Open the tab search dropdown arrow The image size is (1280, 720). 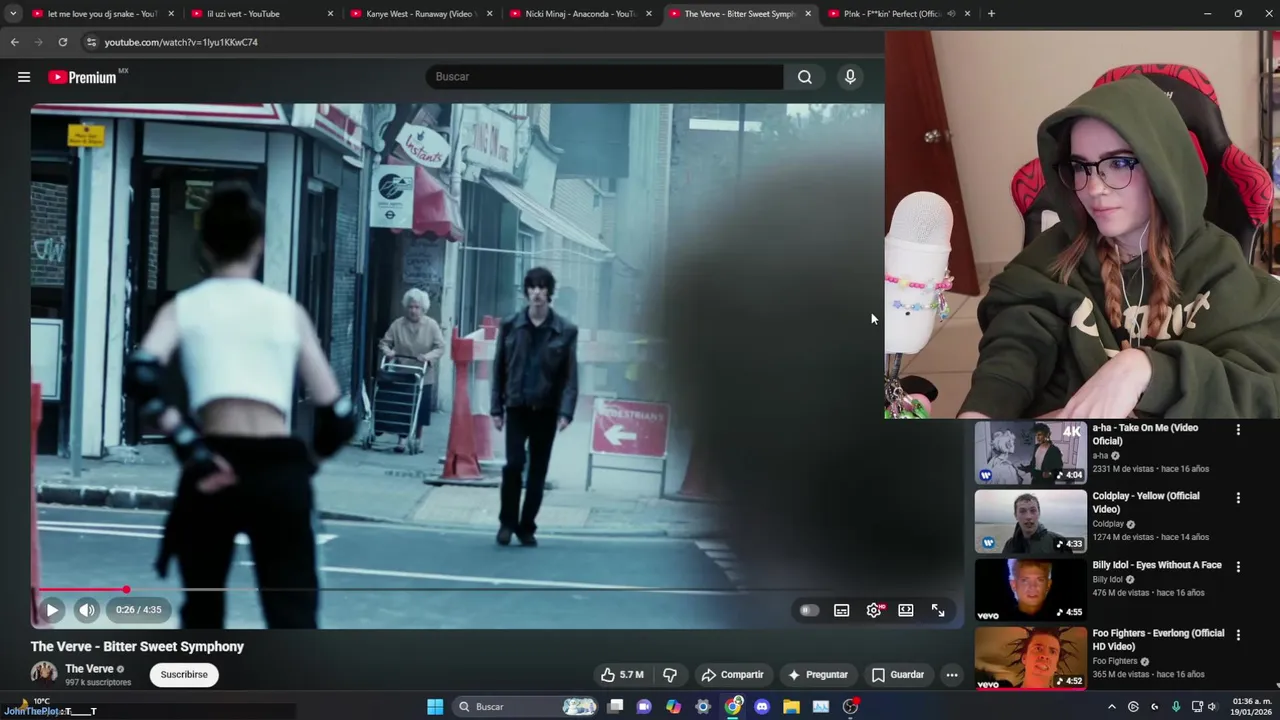12,14
